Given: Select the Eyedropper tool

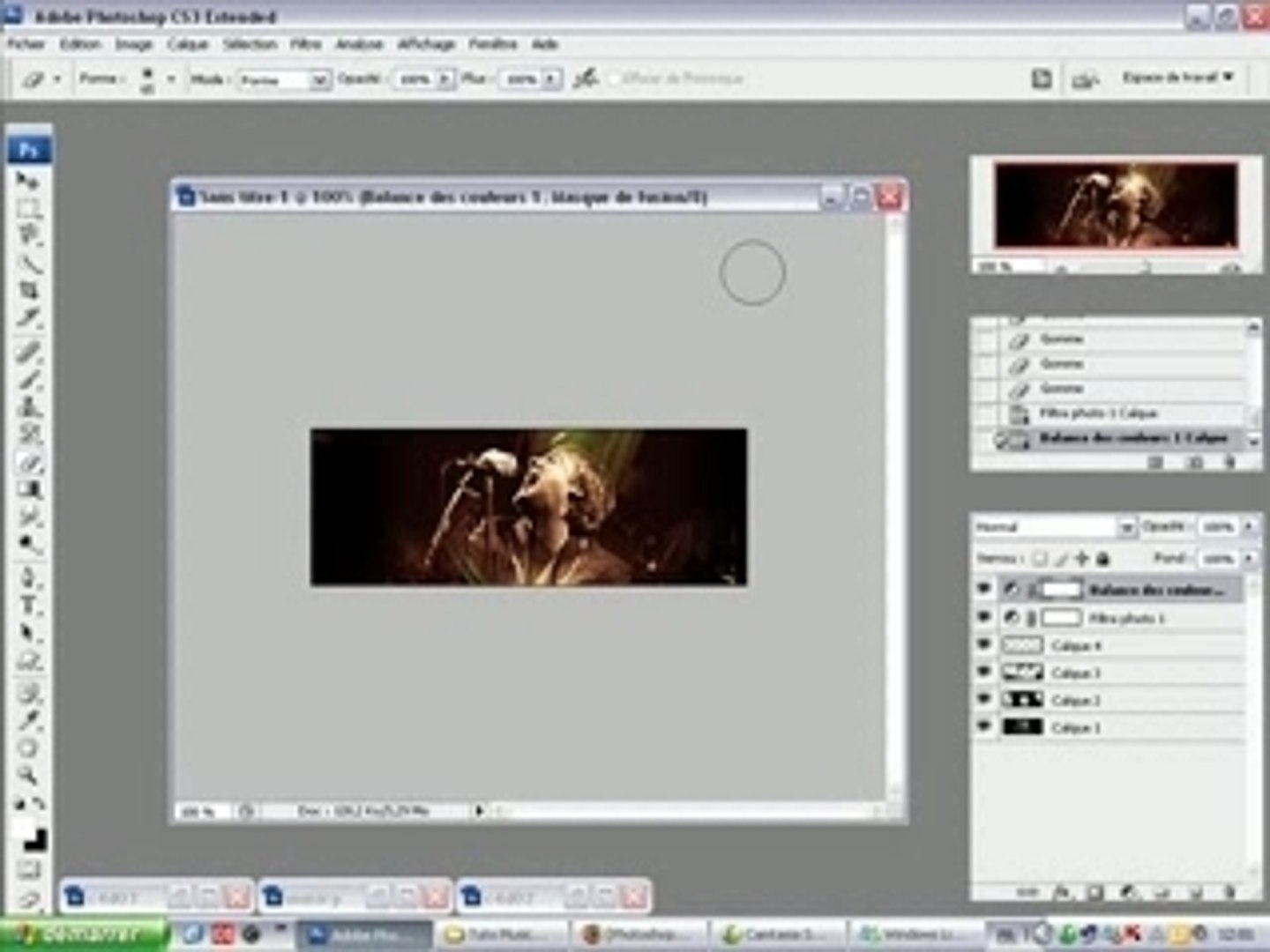Looking at the screenshot, I should pyautogui.click(x=28, y=720).
